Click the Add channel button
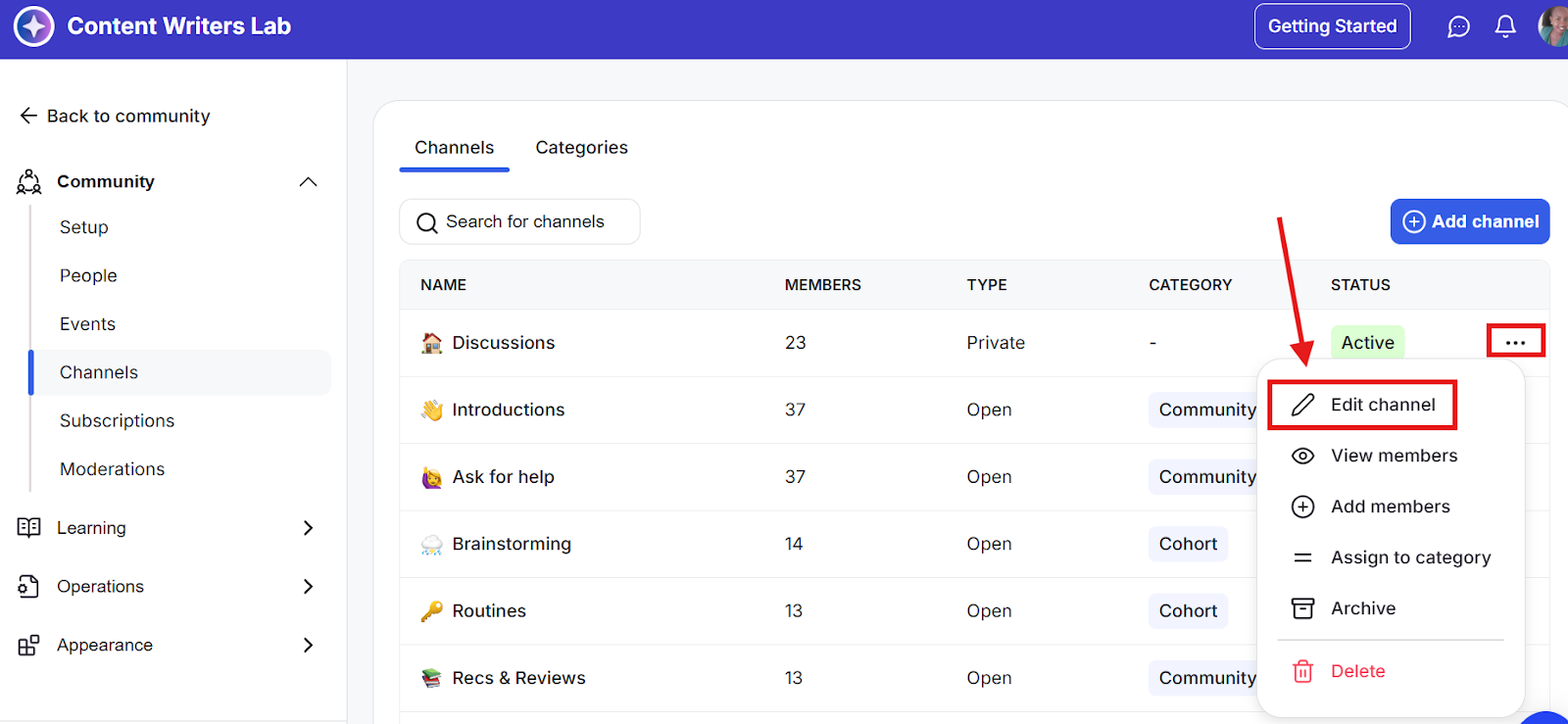 pyautogui.click(x=1469, y=221)
